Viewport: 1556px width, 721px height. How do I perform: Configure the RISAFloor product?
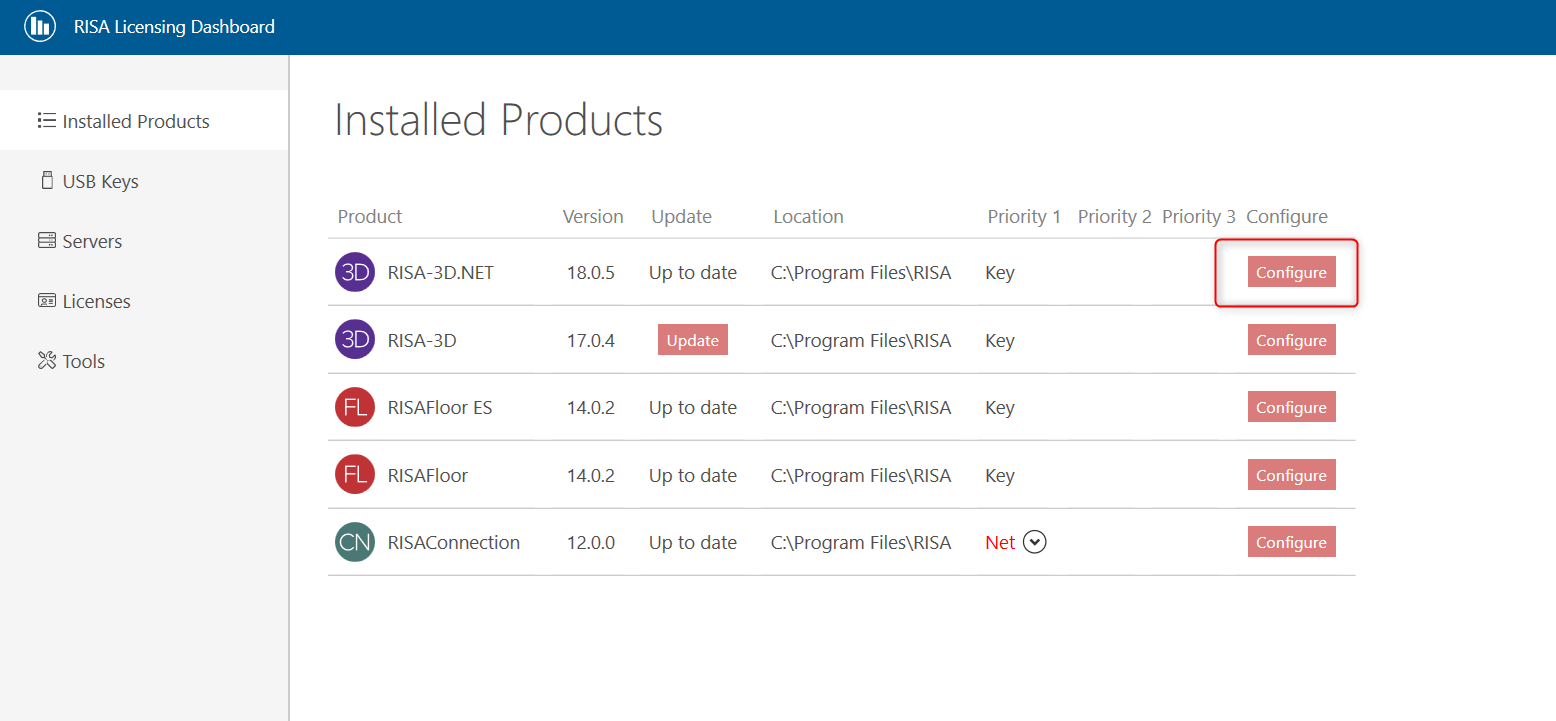click(1291, 475)
